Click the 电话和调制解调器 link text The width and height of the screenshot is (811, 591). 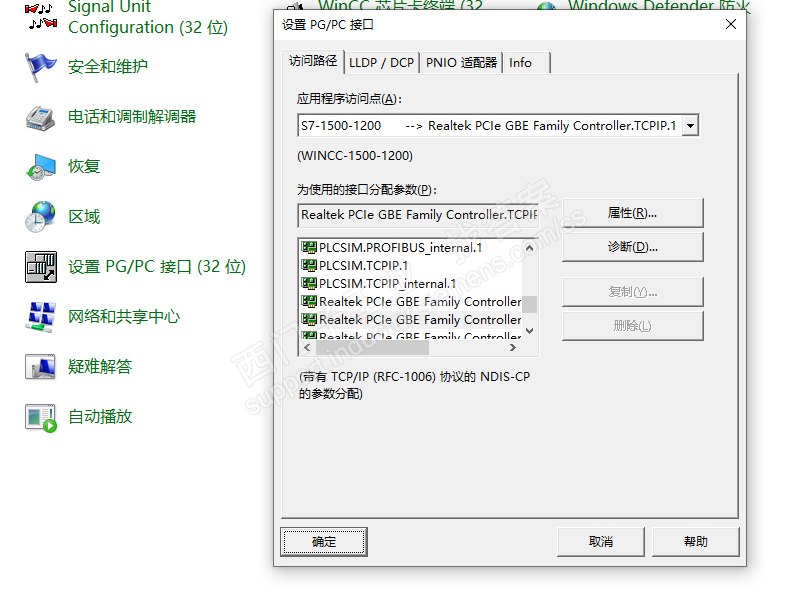tap(132, 117)
